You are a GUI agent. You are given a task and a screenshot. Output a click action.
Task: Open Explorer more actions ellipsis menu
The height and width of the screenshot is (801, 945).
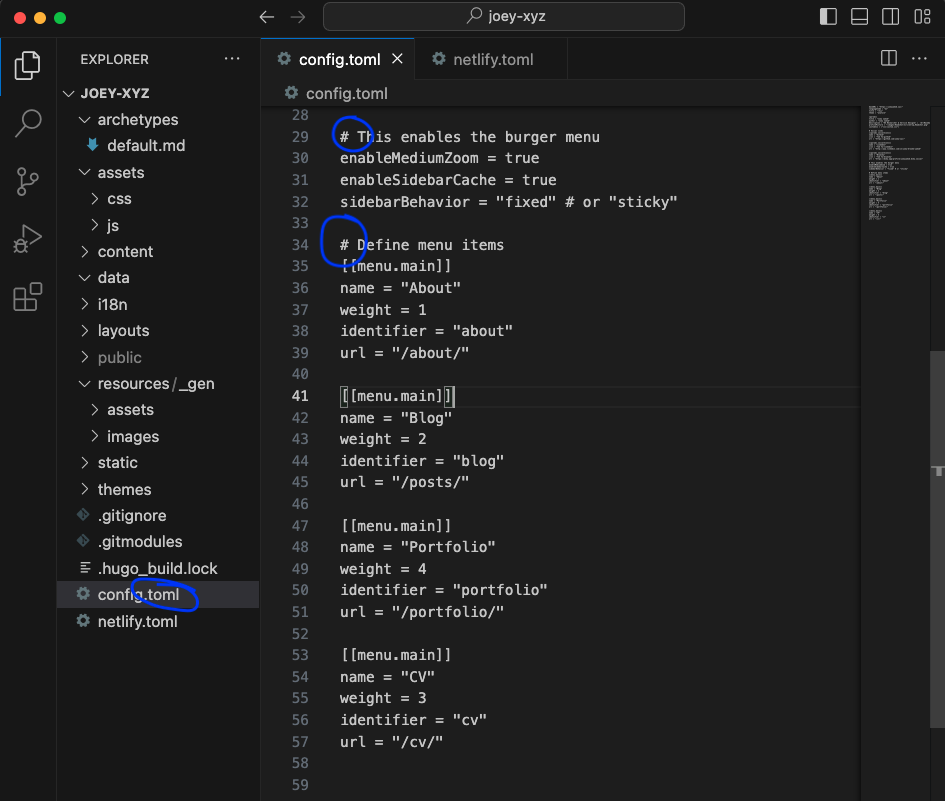232,59
